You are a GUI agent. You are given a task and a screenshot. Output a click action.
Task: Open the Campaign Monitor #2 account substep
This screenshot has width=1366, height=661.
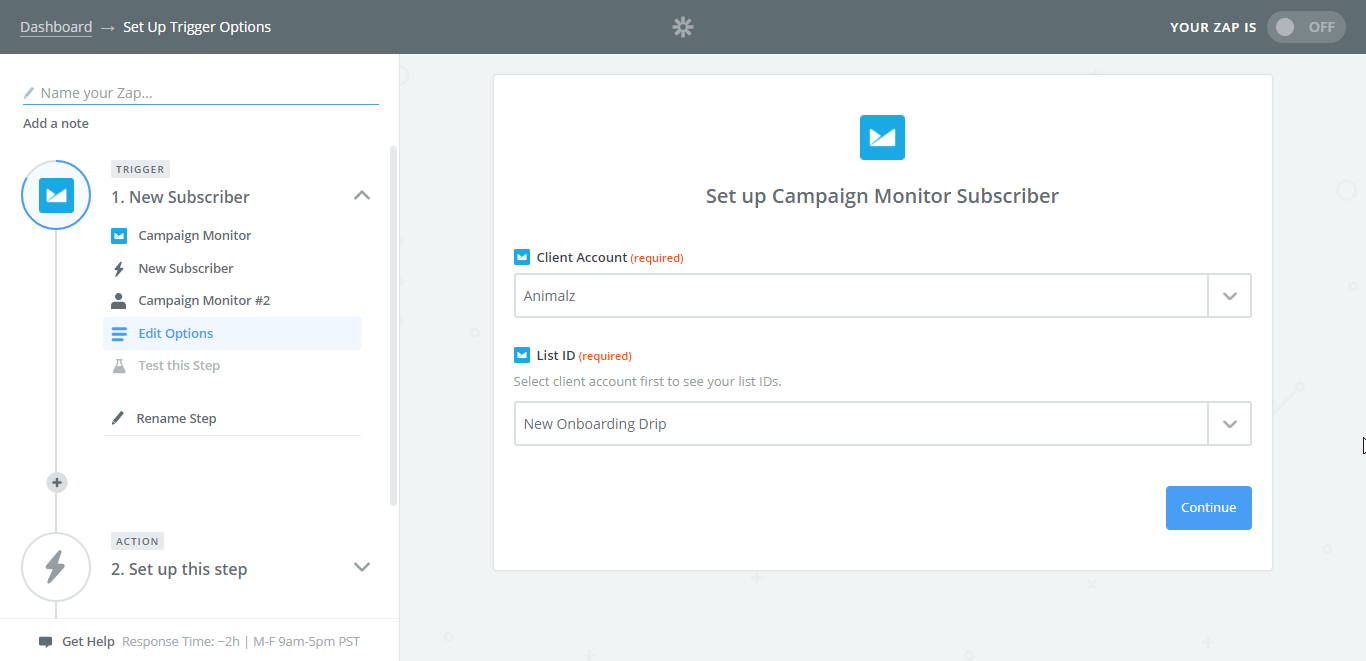click(x=204, y=300)
